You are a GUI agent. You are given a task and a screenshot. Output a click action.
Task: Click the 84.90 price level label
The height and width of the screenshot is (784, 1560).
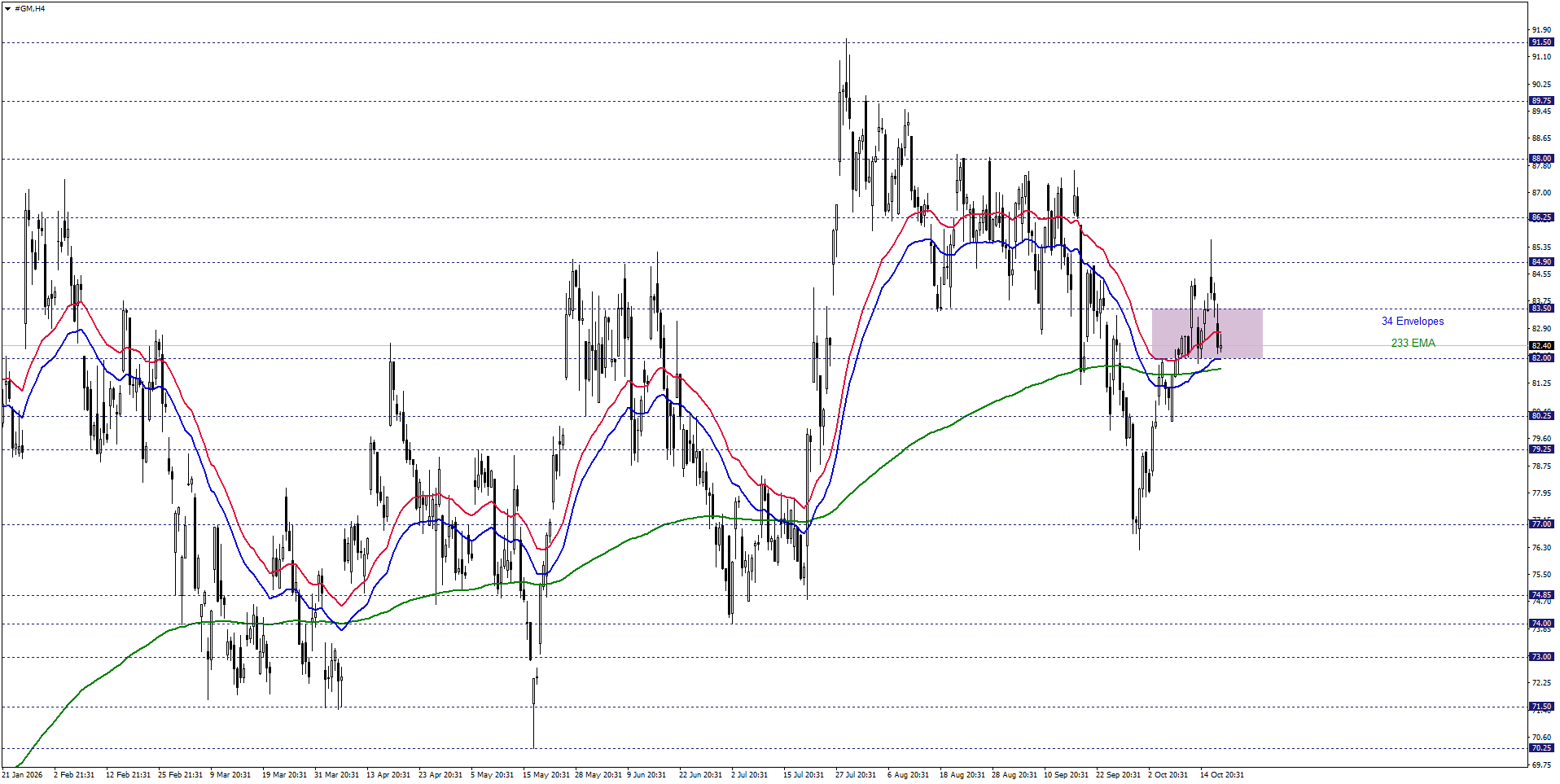pyautogui.click(x=1541, y=262)
